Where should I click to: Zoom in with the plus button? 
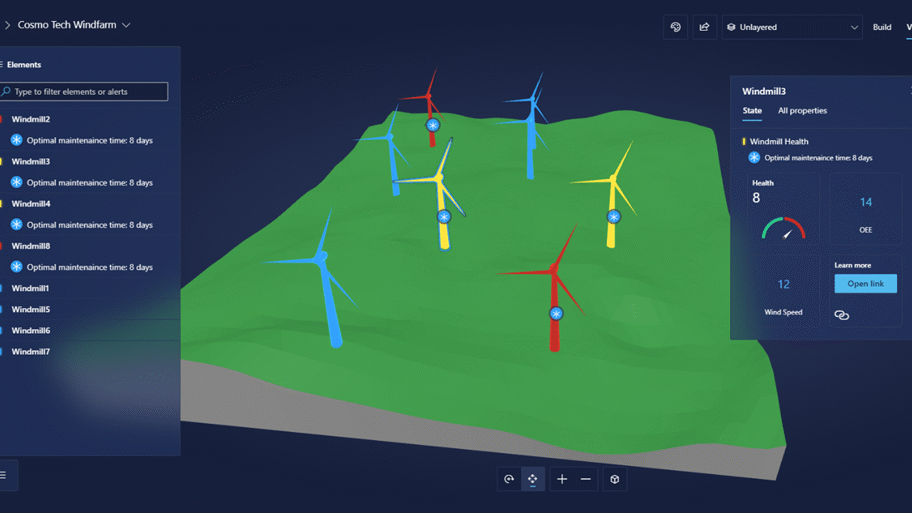tap(562, 479)
